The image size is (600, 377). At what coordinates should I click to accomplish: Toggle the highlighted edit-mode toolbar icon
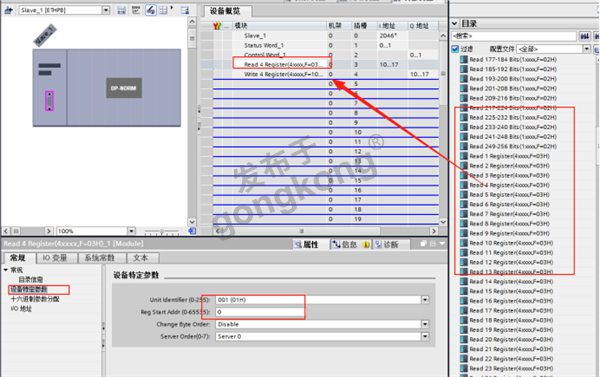click(151, 10)
